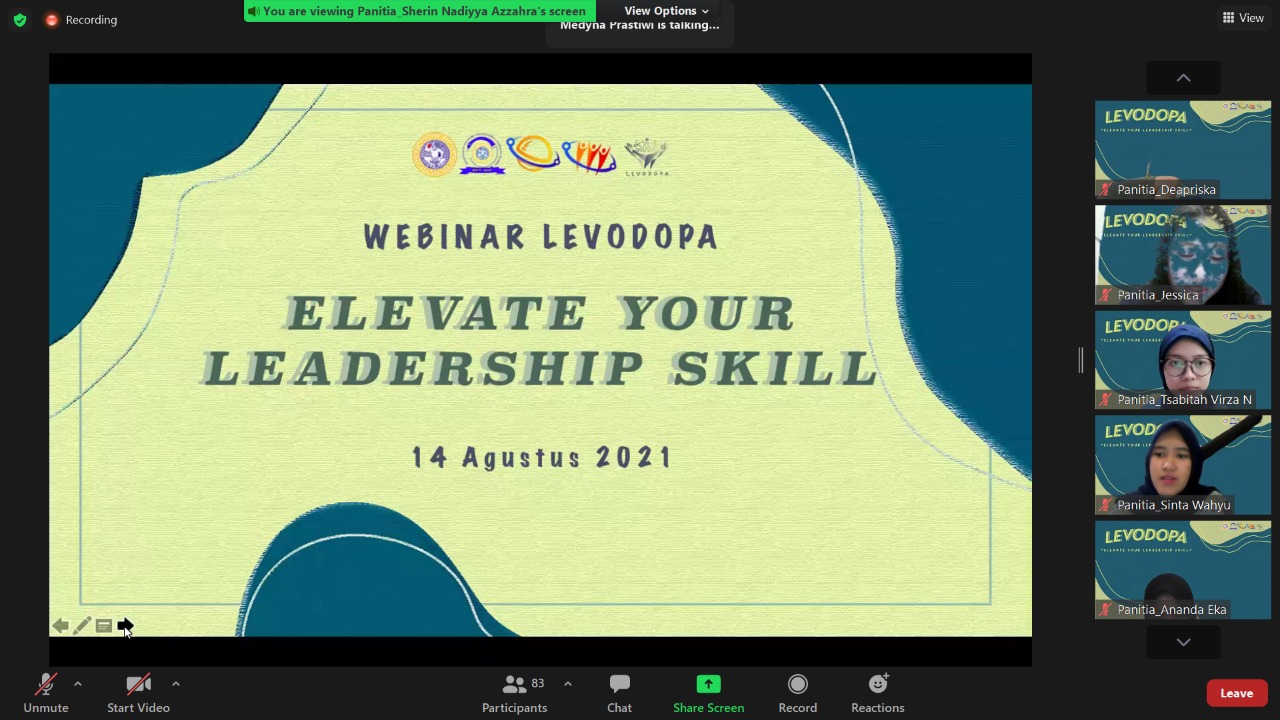
Task: Select Panitia_Jessica video thumbnail
Action: click(x=1183, y=254)
